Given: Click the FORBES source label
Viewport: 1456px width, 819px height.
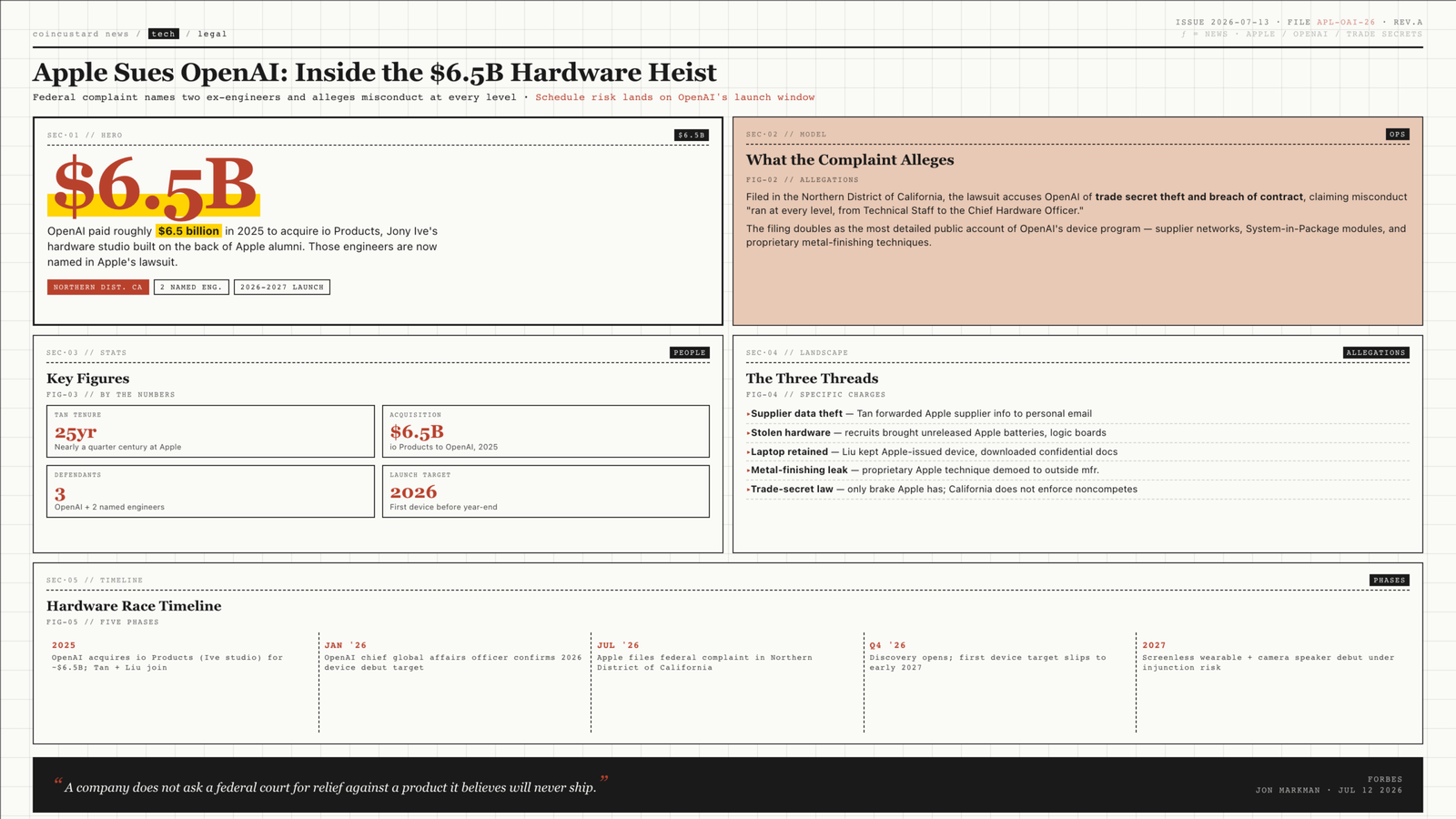Looking at the screenshot, I should point(1385,780).
